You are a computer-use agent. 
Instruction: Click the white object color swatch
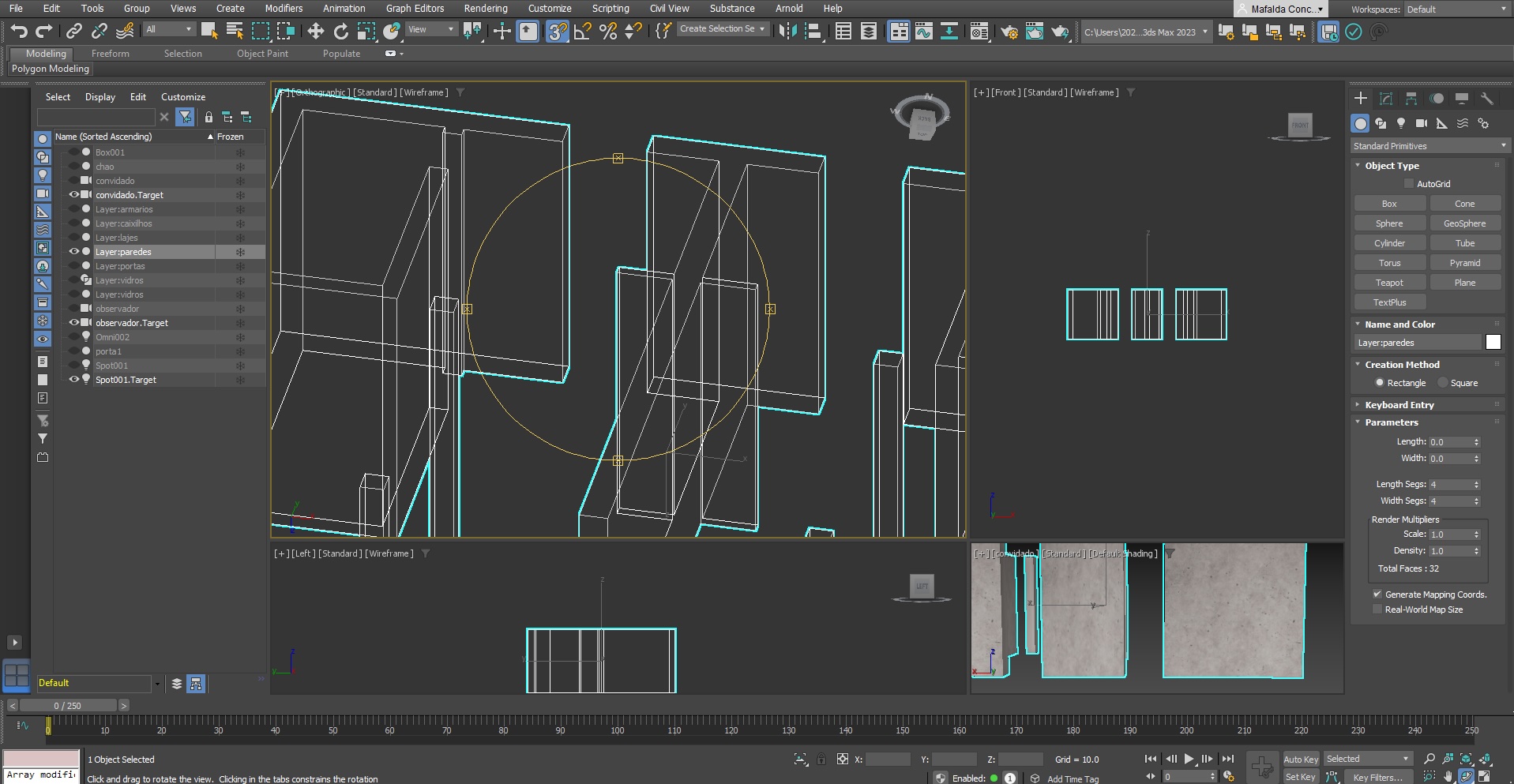[x=1493, y=343]
